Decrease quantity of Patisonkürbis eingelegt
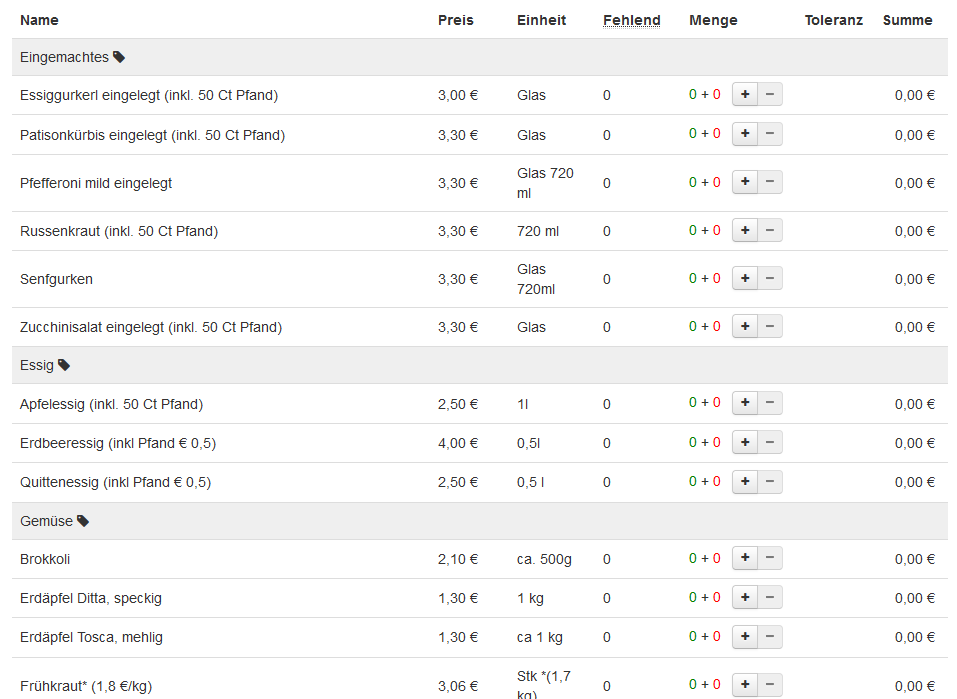This screenshot has height=699, width=957. 770,135
